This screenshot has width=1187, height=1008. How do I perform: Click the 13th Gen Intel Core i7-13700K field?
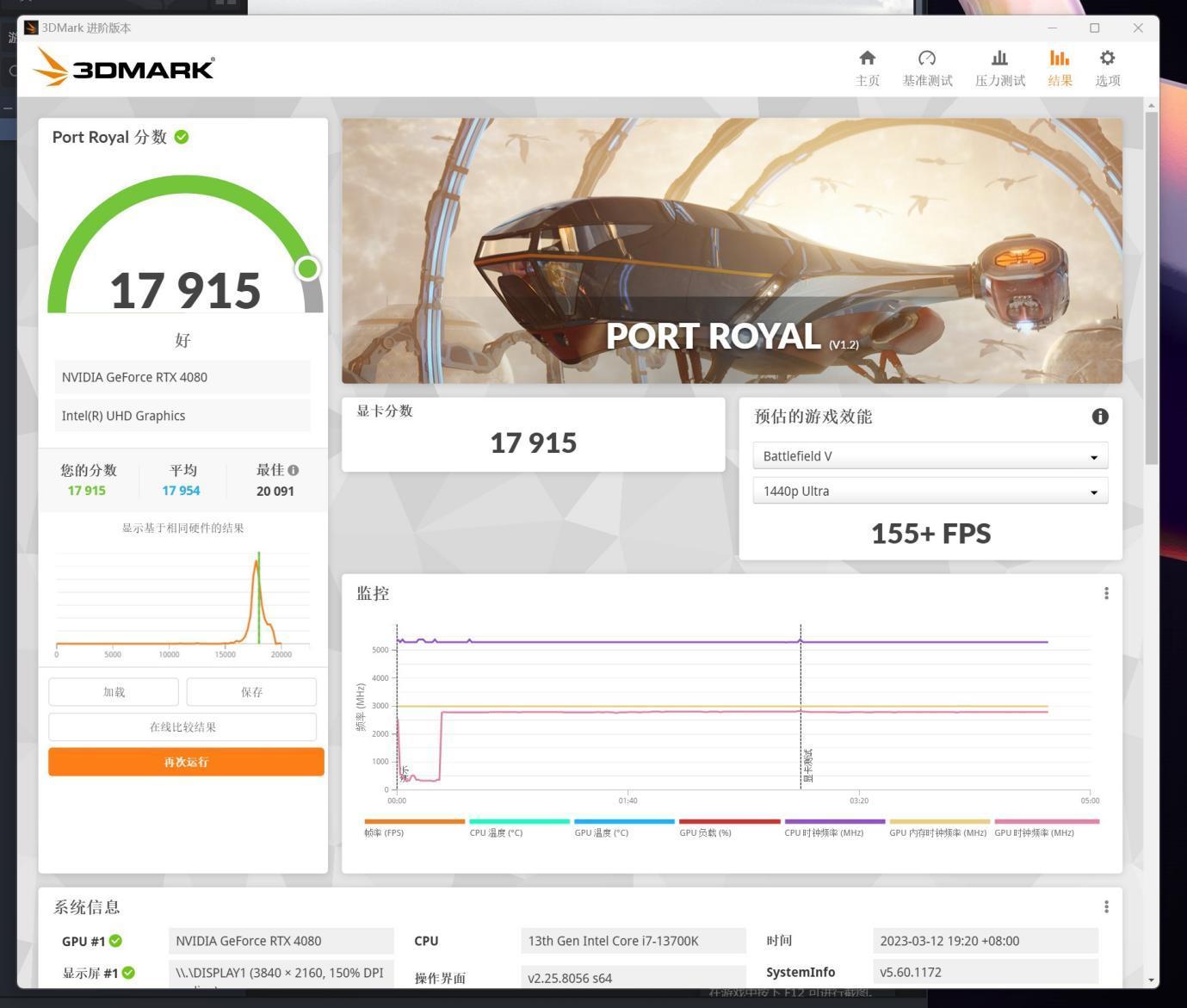tap(633, 941)
